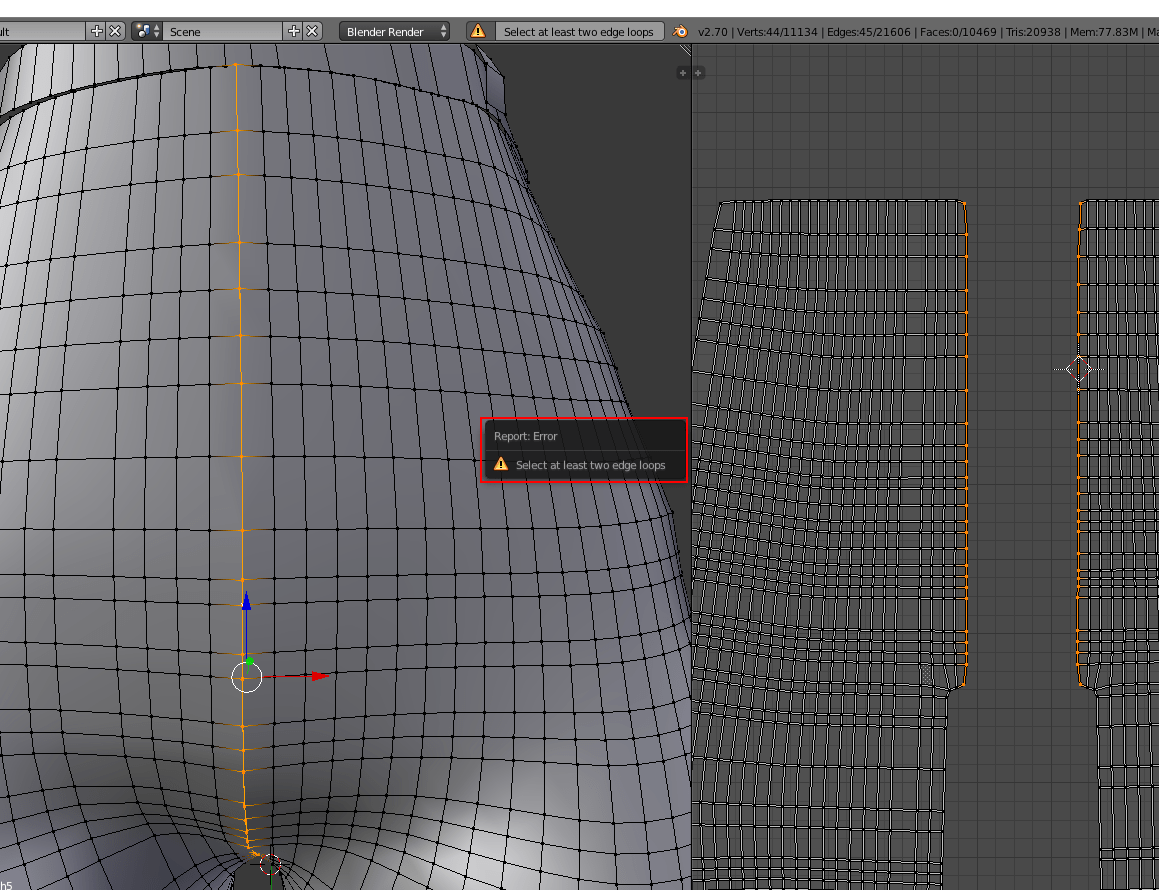Image resolution: width=1159 pixels, height=890 pixels.
Task: Click the warning triangle in the info header
Action: [x=478, y=31]
